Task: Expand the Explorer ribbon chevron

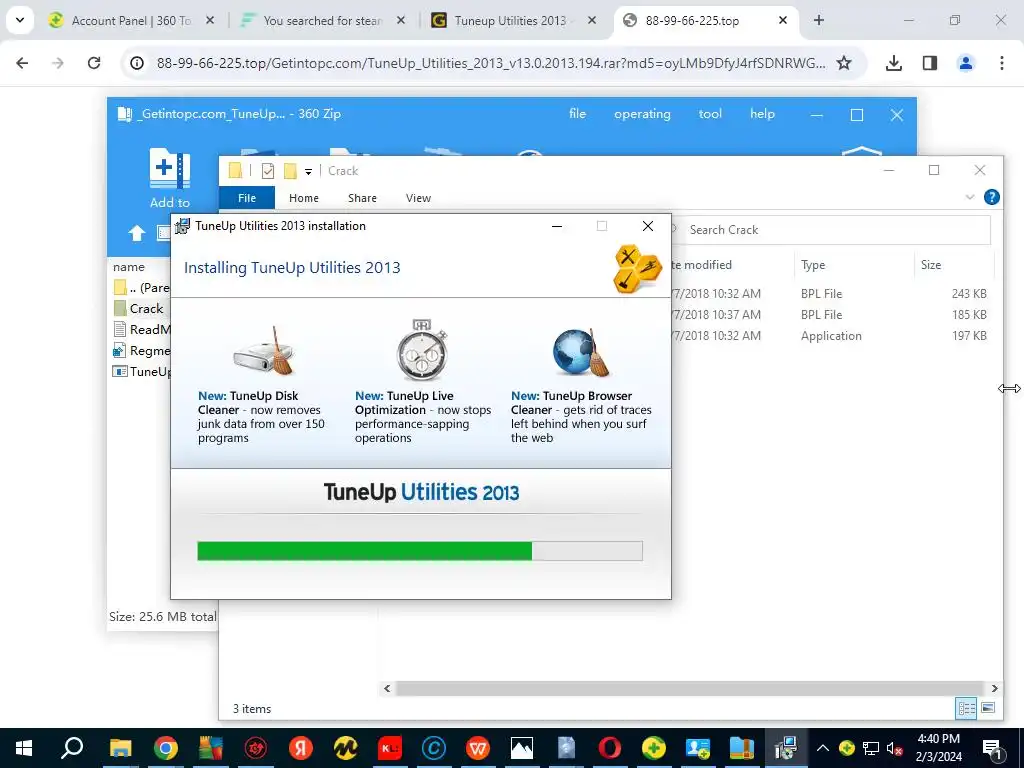Action: (x=969, y=197)
